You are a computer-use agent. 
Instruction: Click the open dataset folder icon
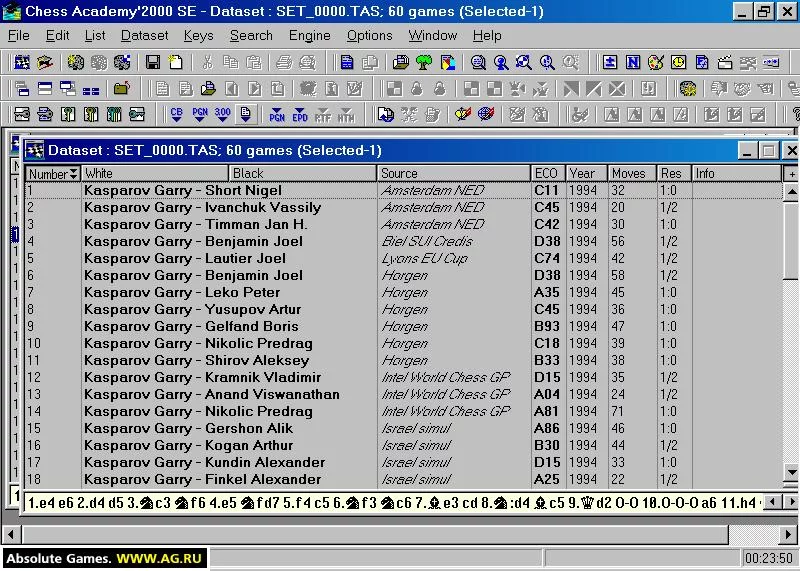(x=45, y=62)
